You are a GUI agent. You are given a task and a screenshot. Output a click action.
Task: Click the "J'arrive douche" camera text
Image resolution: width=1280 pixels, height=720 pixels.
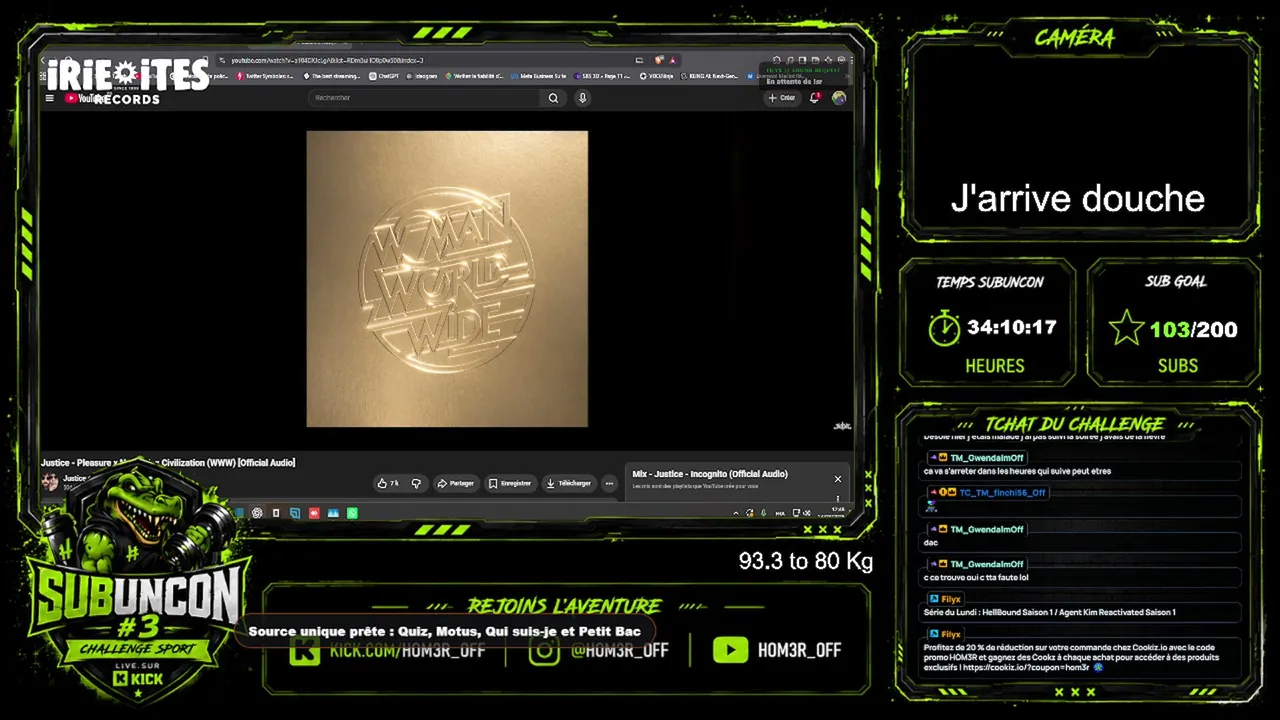click(1078, 199)
